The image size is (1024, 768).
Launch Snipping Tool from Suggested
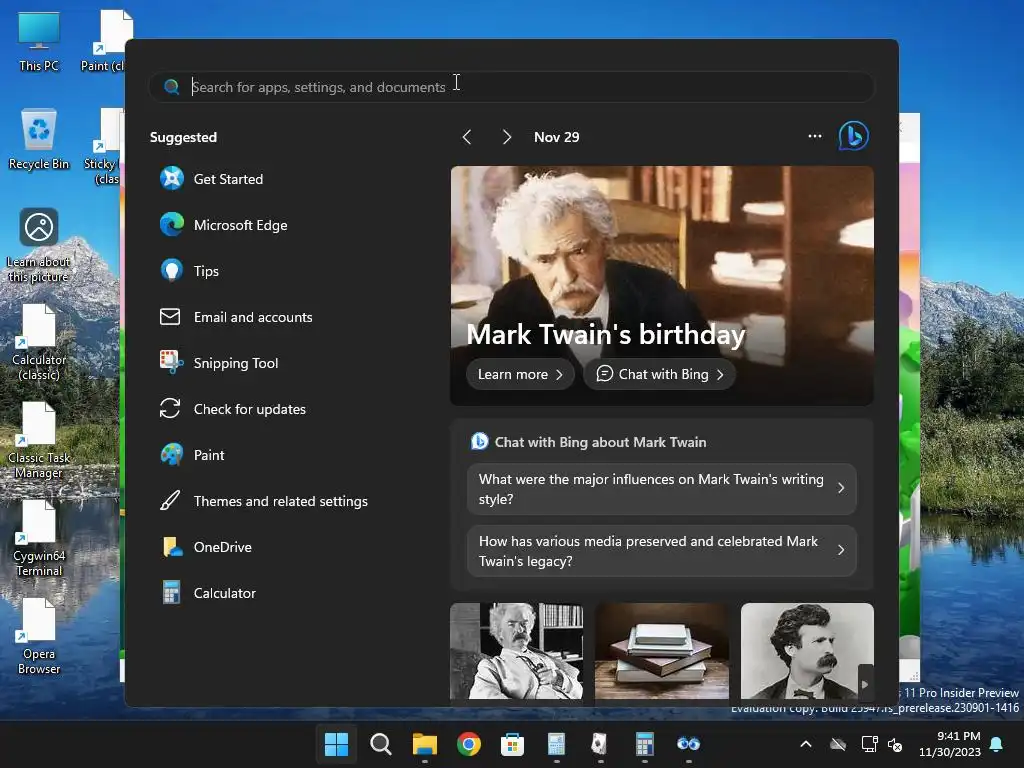pos(219,362)
